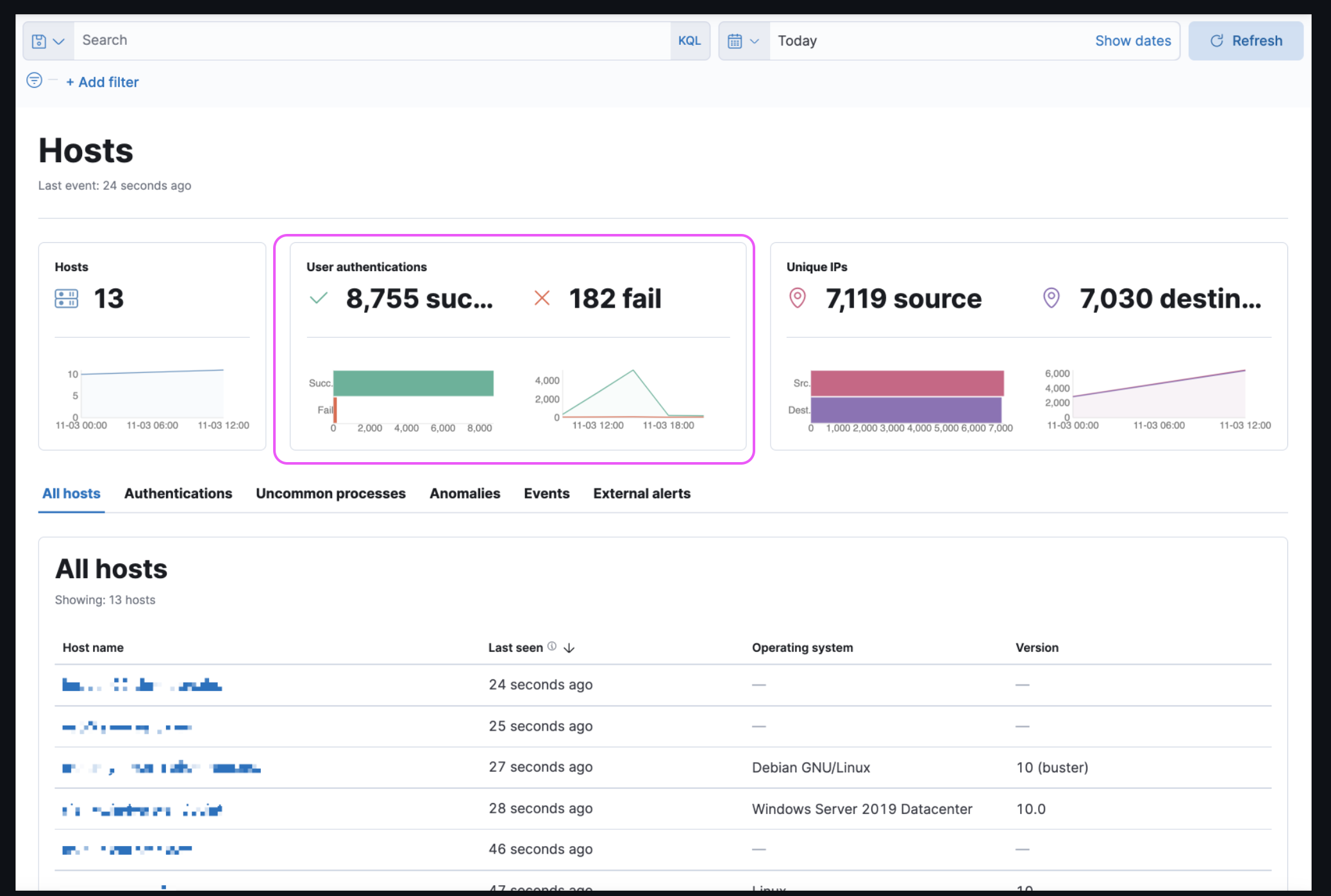Open the Uncommon processes tab
Image resolution: width=1331 pixels, height=896 pixels.
pyautogui.click(x=331, y=494)
